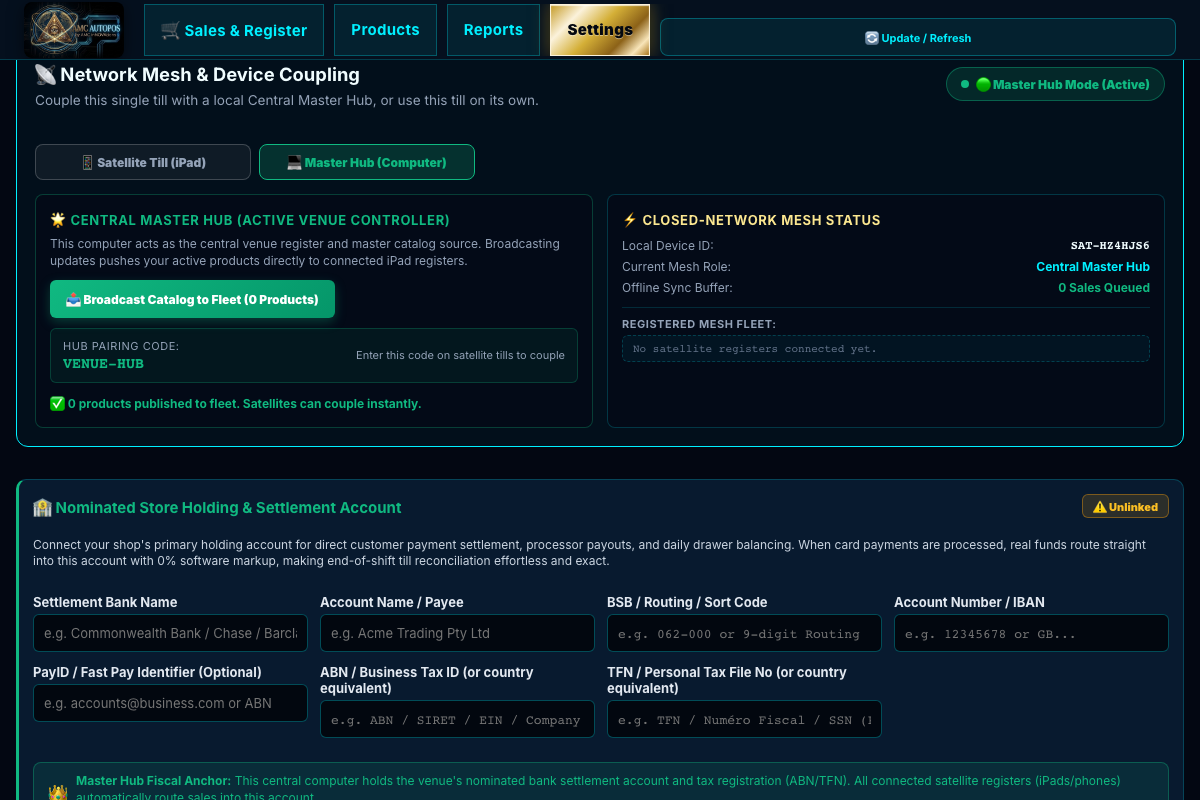Click the ABN / Business Tax ID input
The height and width of the screenshot is (800, 1200).
(457, 719)
